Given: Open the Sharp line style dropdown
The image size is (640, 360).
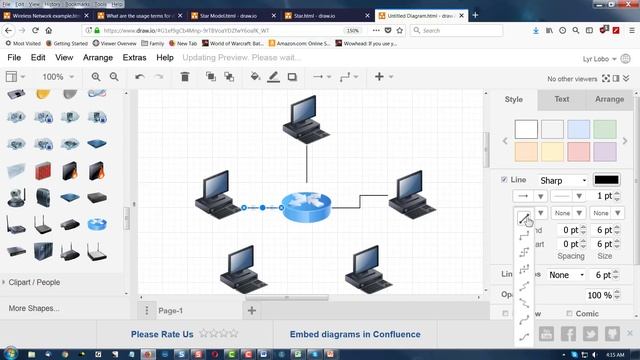Looking at the screenshot, I should tap(563, 180).
